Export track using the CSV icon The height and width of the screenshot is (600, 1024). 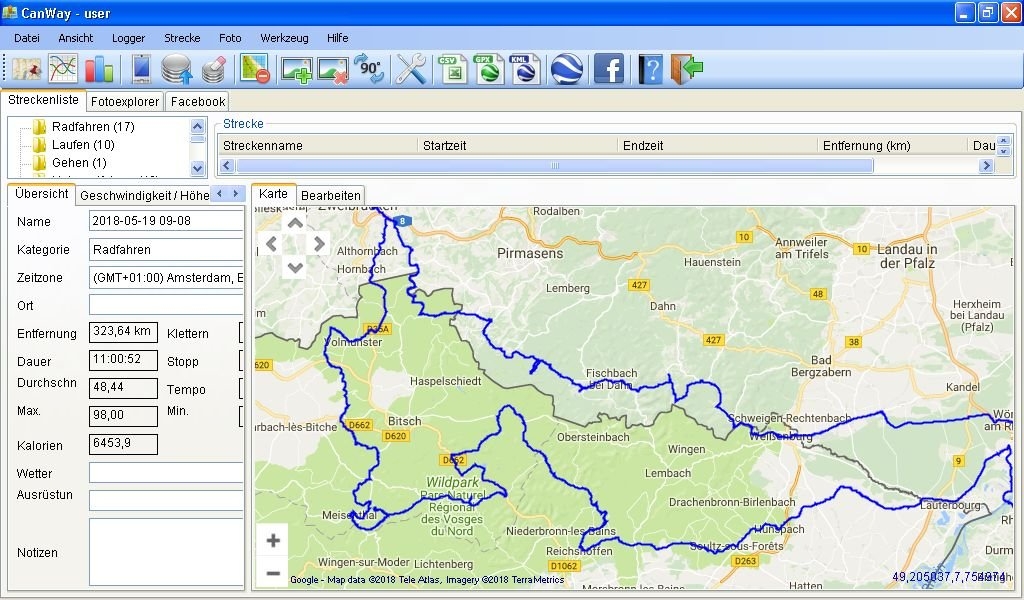pos(452,69)
